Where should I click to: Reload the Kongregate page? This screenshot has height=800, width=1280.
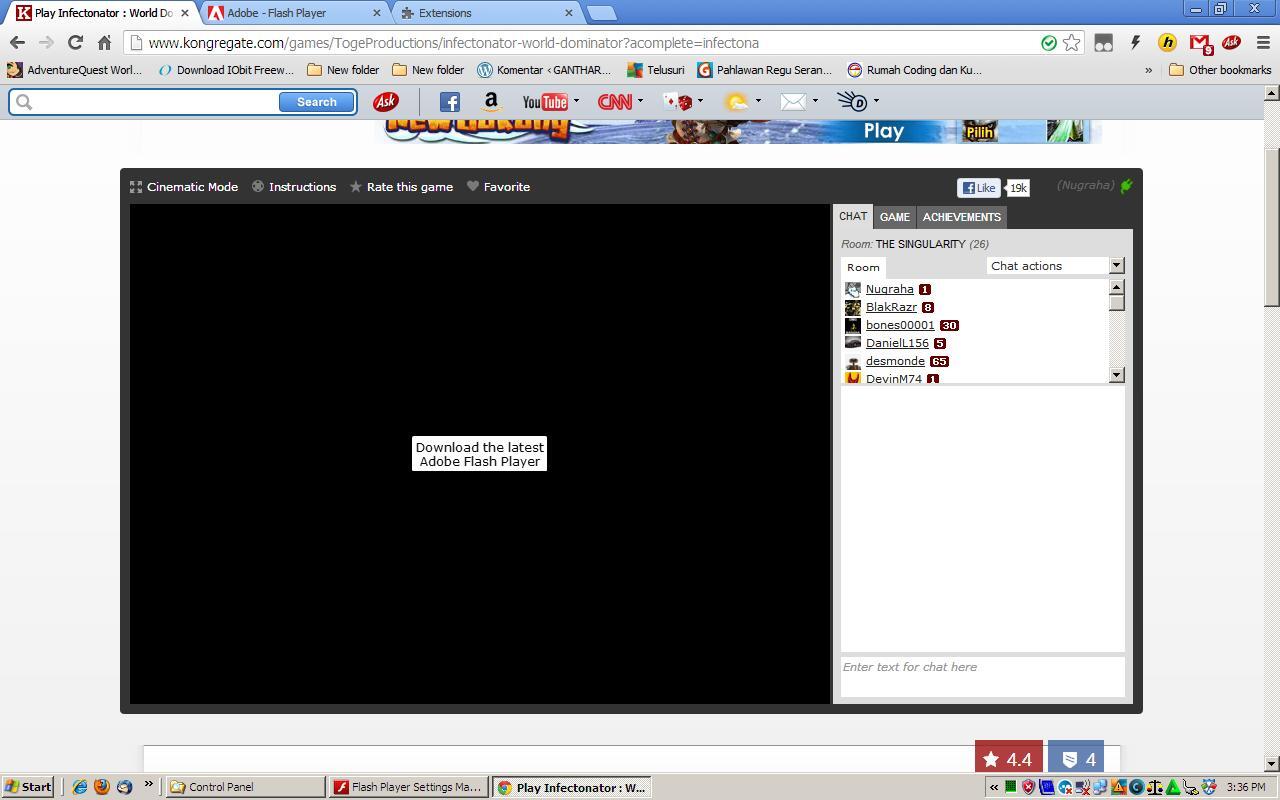[75, 42]
